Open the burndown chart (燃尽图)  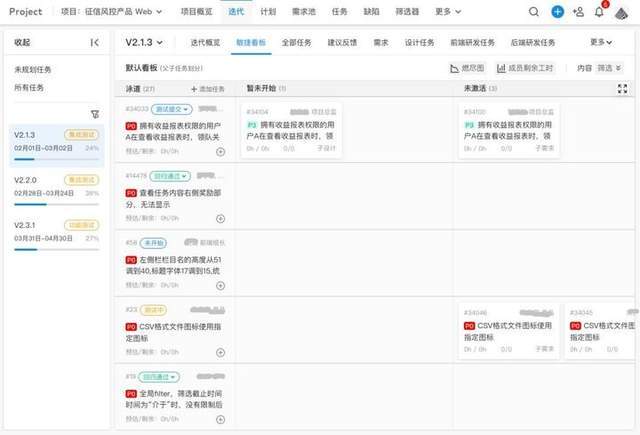coord(467,68)
